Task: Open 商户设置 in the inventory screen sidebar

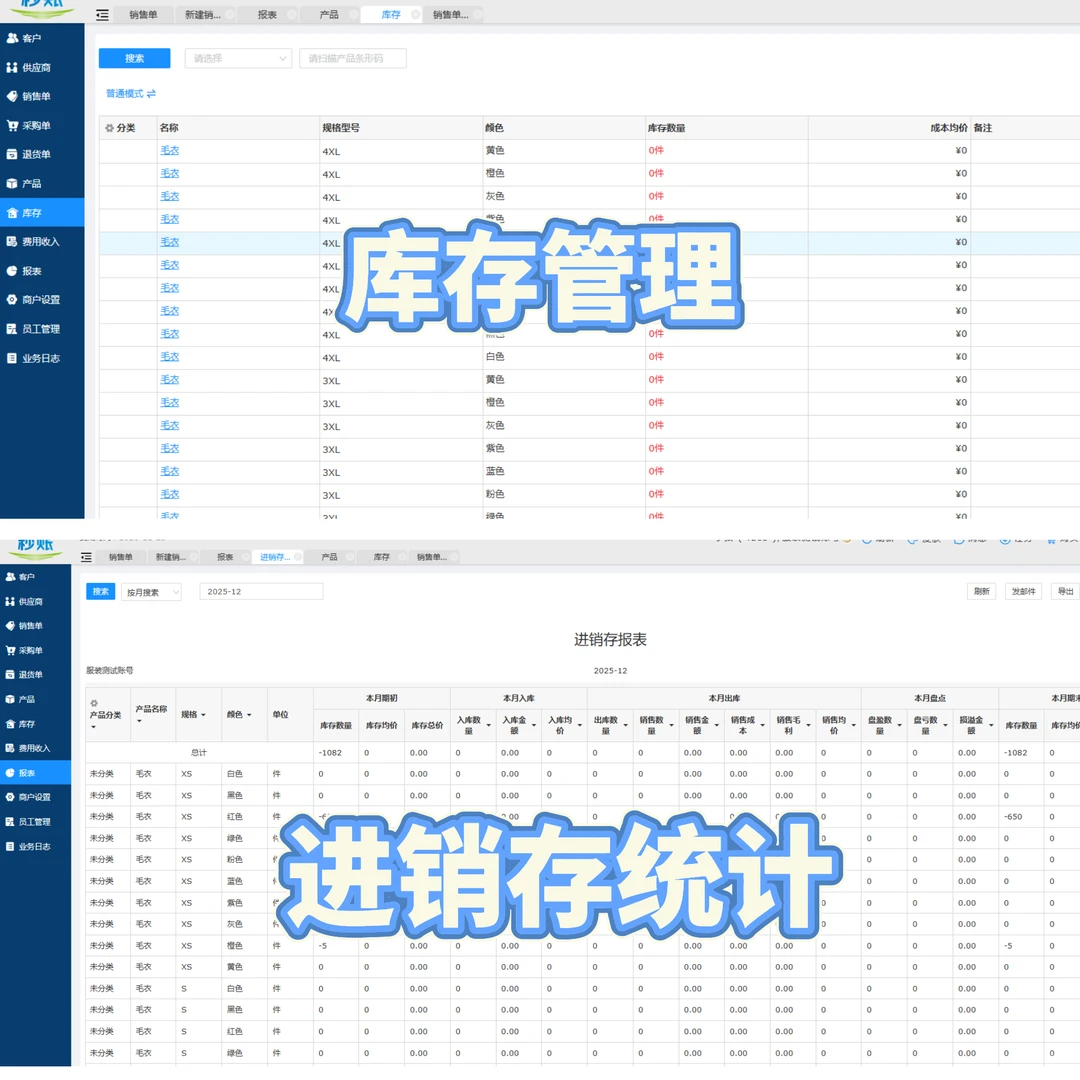Action: pyautogui.click(x=40, y=300)
